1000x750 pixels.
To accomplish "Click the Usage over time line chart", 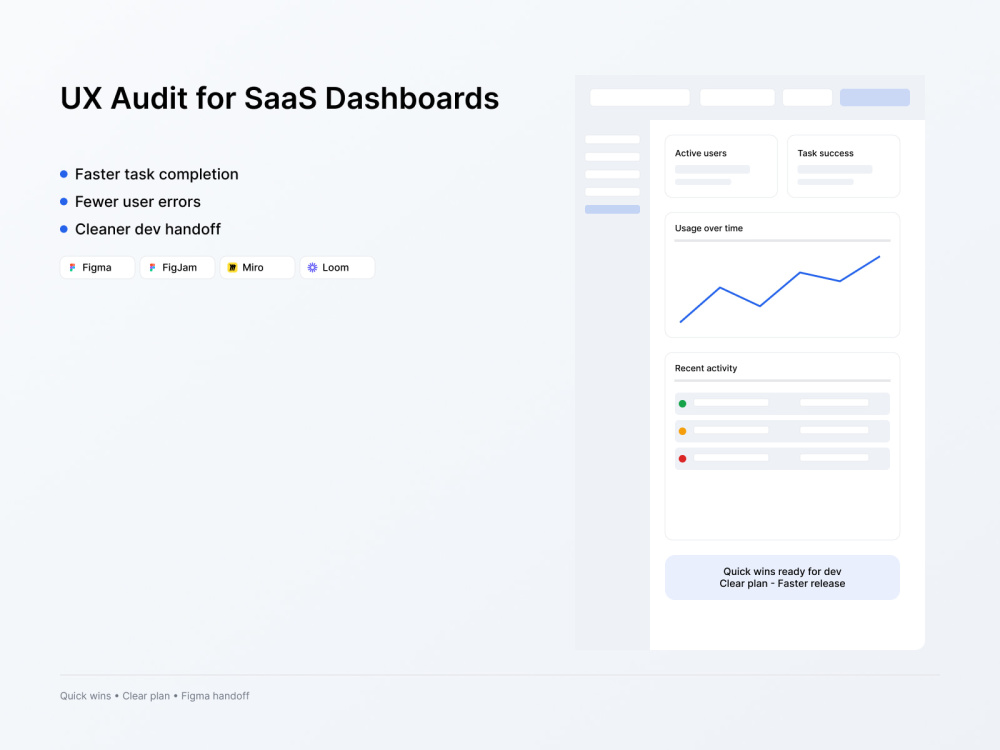I will click(780, 290).
